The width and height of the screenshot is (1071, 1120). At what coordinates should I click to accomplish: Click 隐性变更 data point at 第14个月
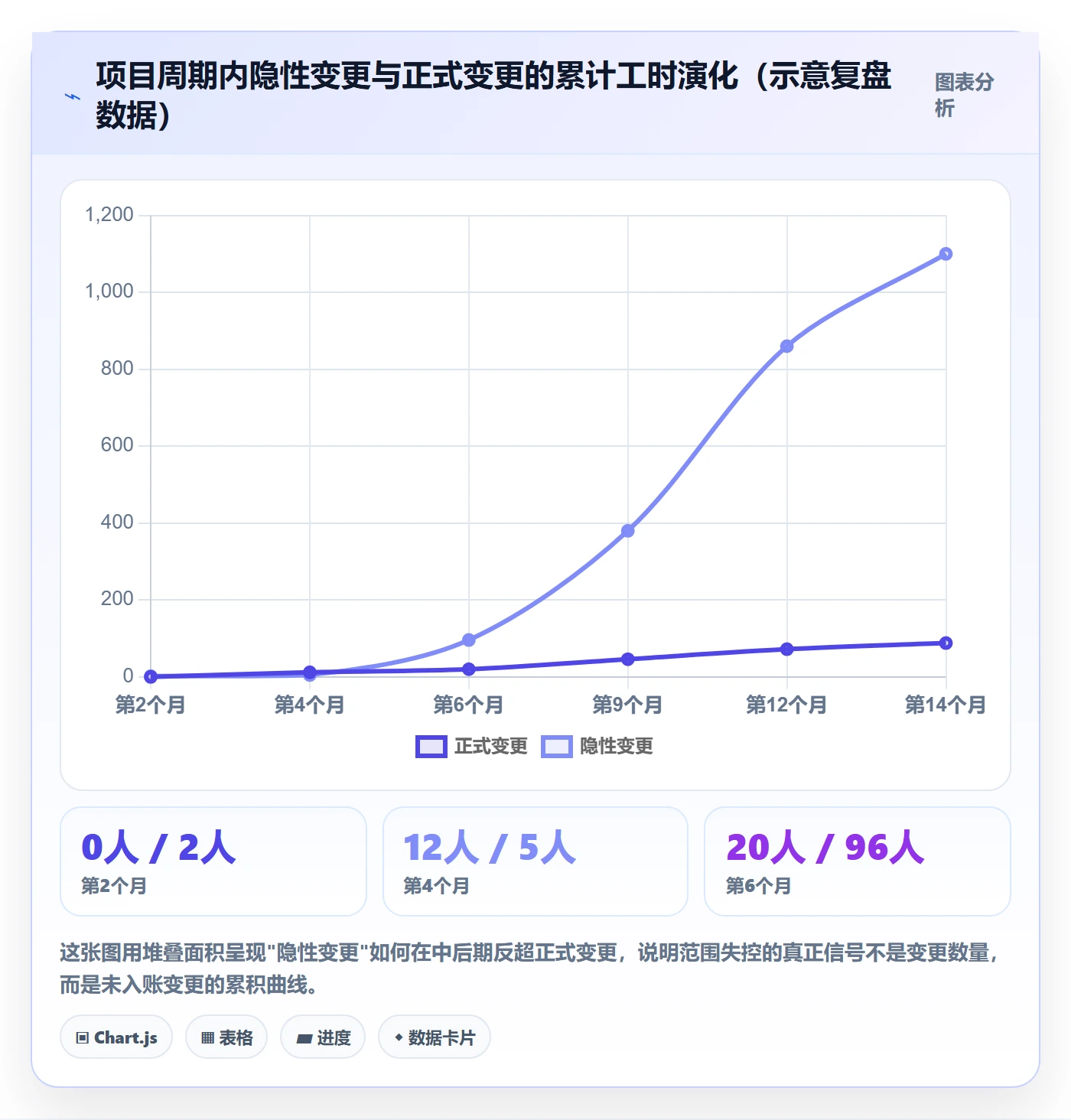click(x=946, y=254)
